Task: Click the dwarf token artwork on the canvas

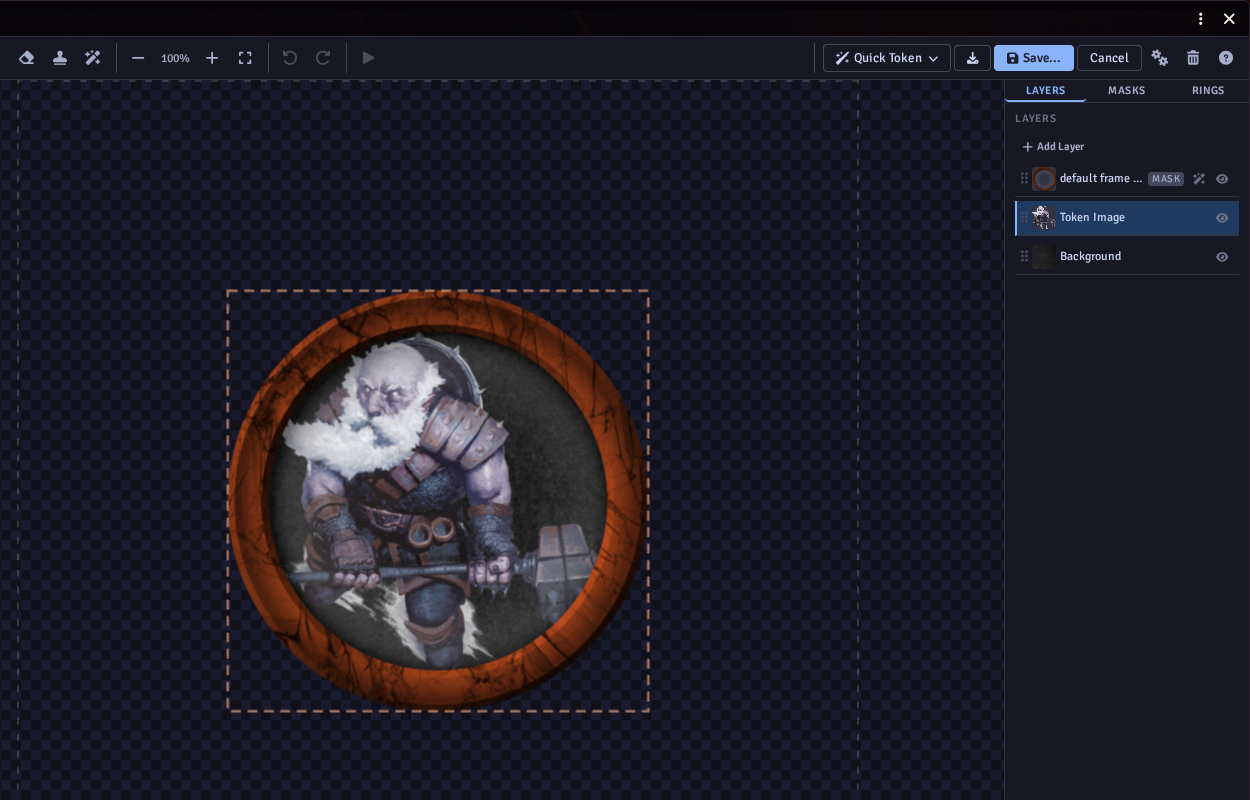Action: (x=438, y=500)
